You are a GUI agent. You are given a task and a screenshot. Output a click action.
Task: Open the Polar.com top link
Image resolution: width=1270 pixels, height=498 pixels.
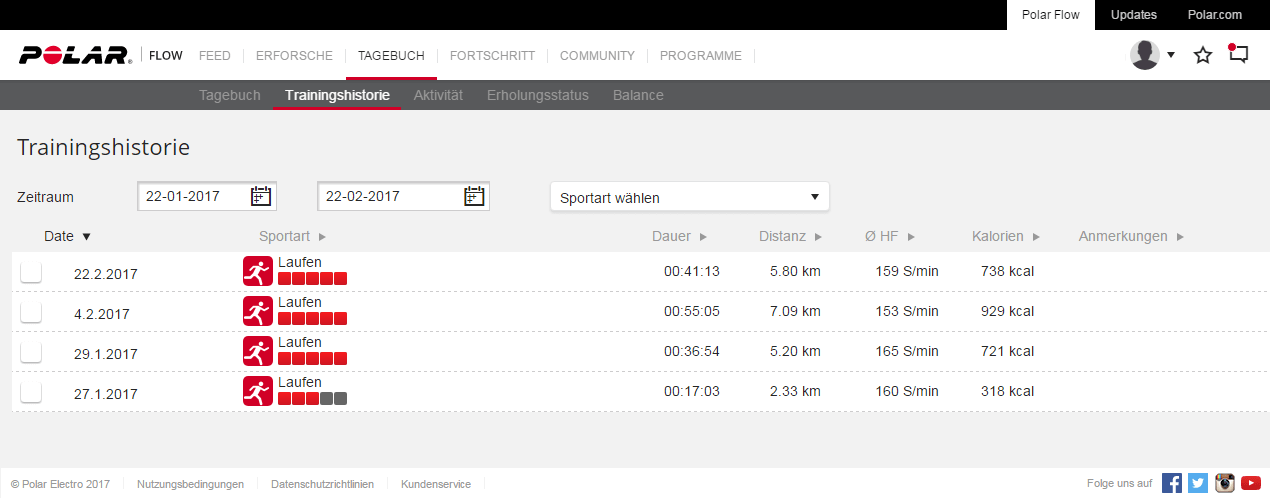click(1215, 15)
